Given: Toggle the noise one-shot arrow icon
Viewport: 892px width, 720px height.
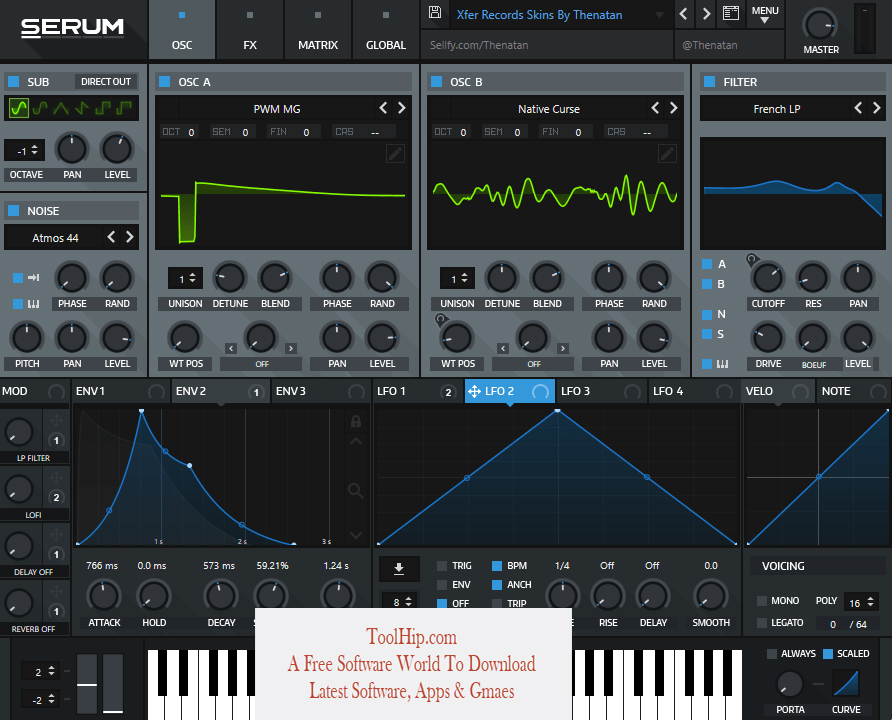Looking at the screenshot, I should coord(34,278).
